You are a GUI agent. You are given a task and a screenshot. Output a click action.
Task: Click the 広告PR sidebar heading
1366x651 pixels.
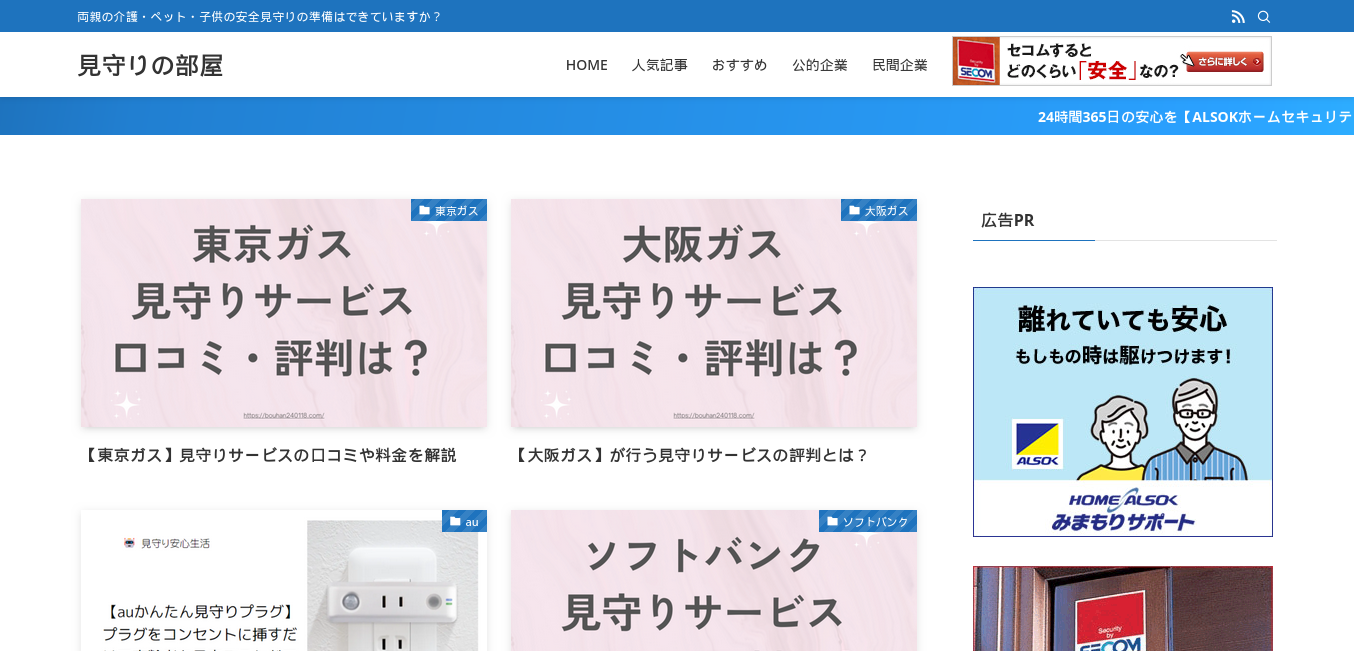coord(1008,220)
